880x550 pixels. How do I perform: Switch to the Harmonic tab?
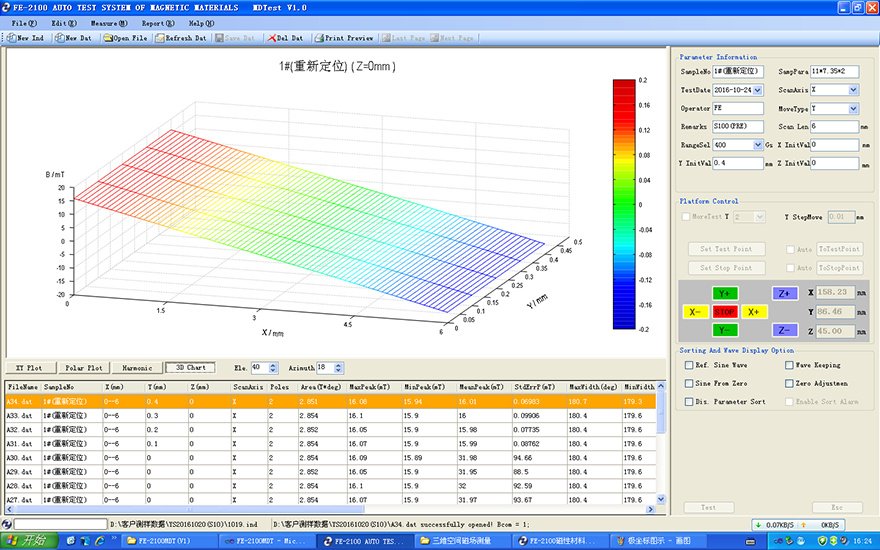137,368
